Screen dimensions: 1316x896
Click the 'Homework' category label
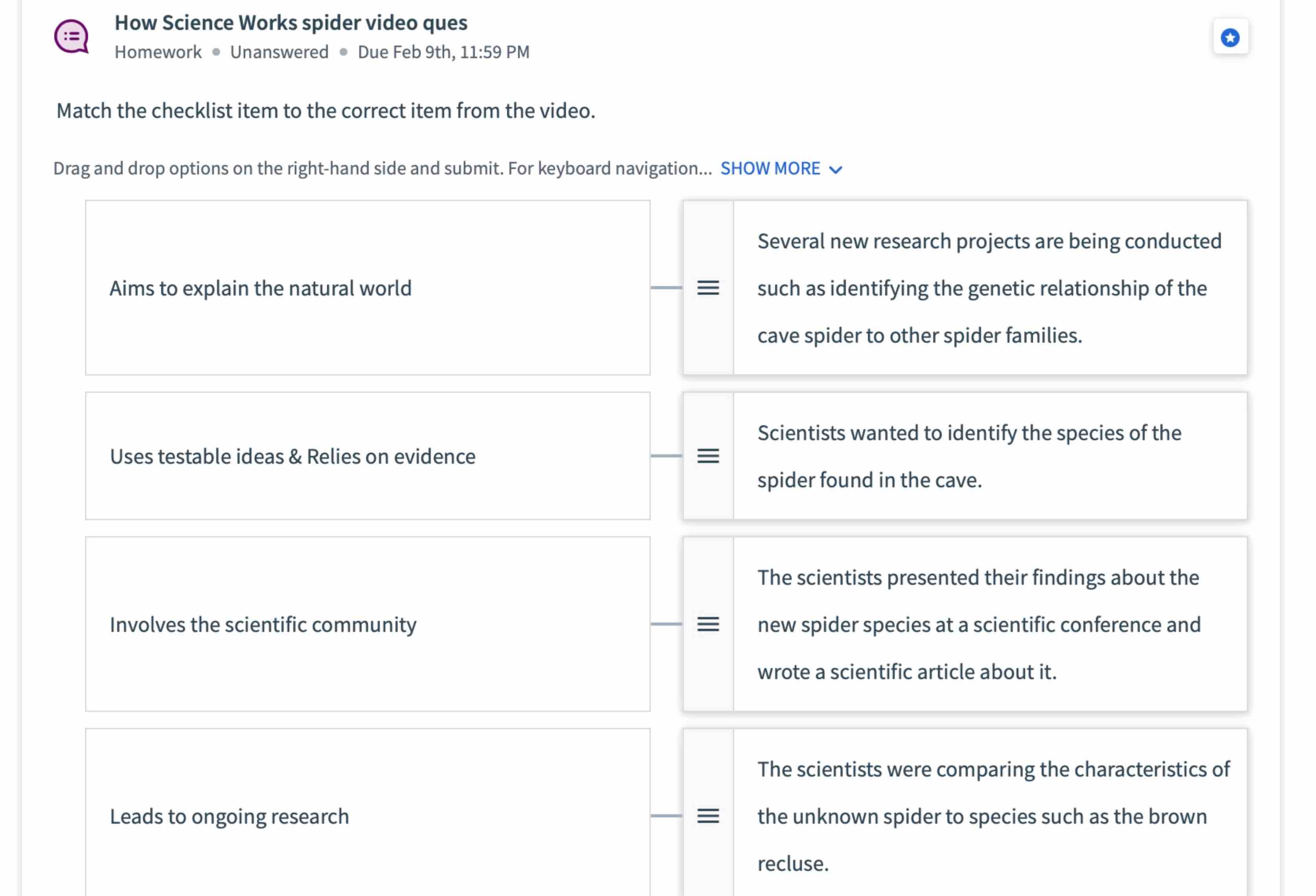click(158, 52)
